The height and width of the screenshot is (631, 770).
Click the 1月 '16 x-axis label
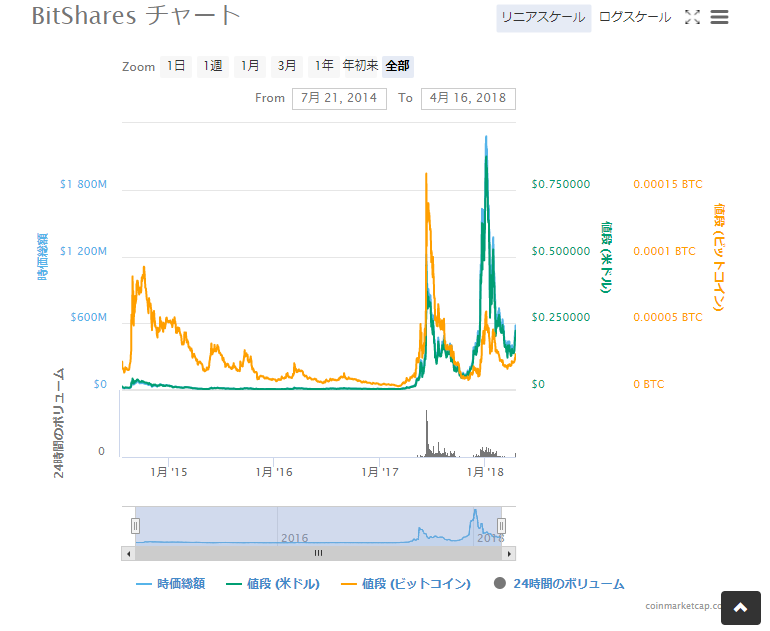click(x=274, y=472)
